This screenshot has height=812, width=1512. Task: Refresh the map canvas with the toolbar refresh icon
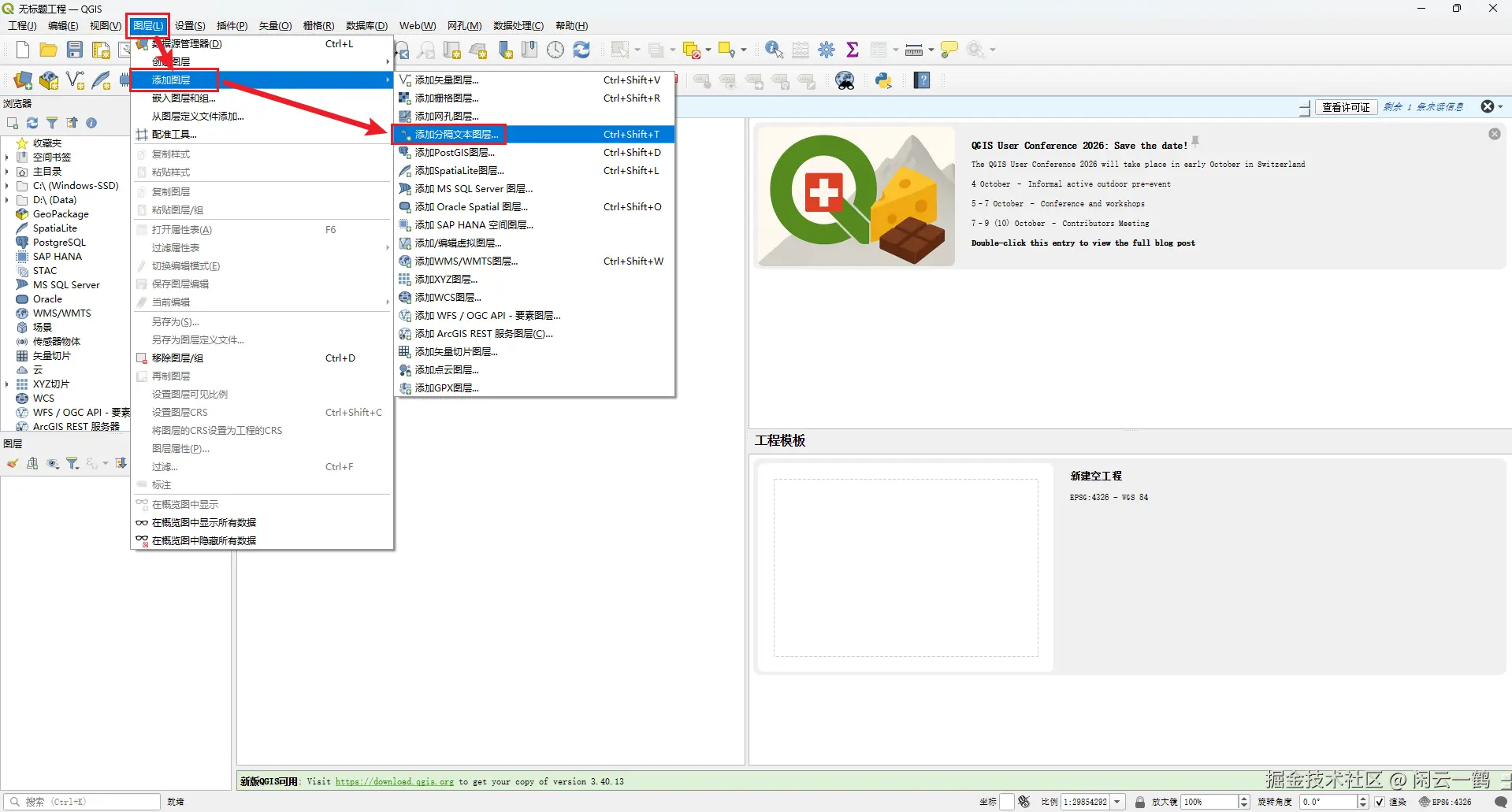(x=581, y=50)
